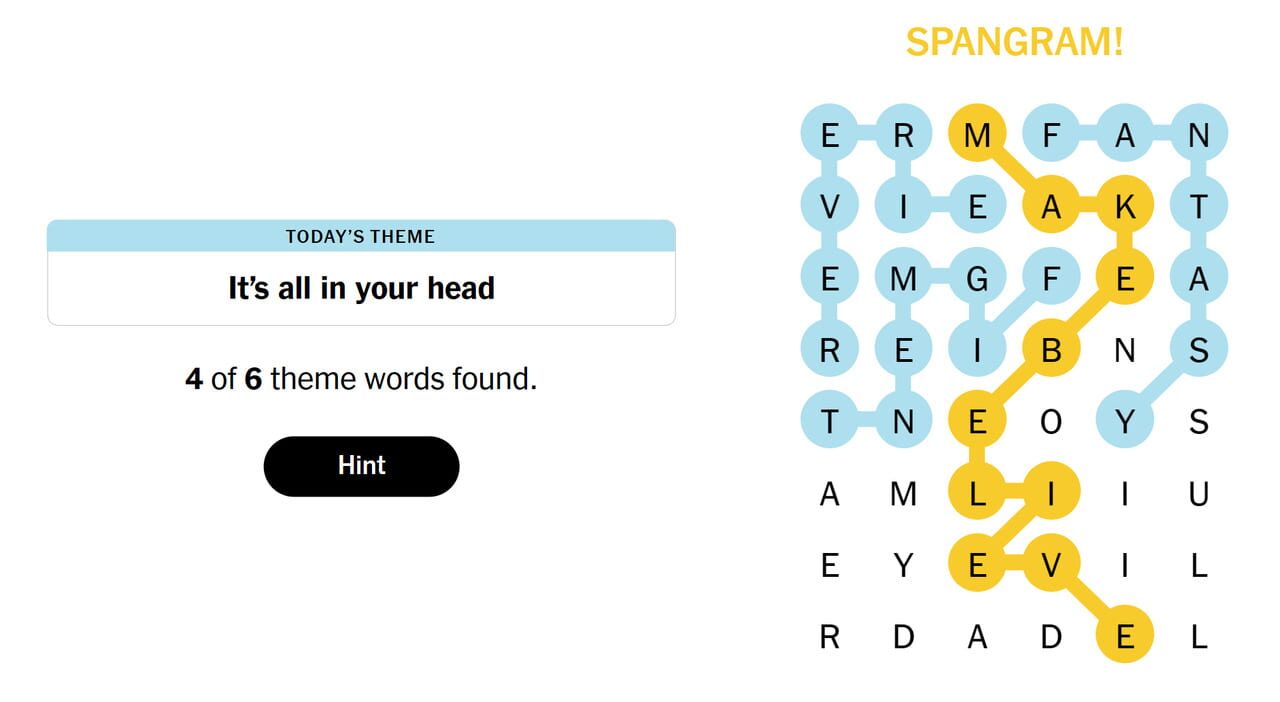
Task: Click the final yellow E in the bottom row
Action: pyautogui.click(x=1125, y=637)
